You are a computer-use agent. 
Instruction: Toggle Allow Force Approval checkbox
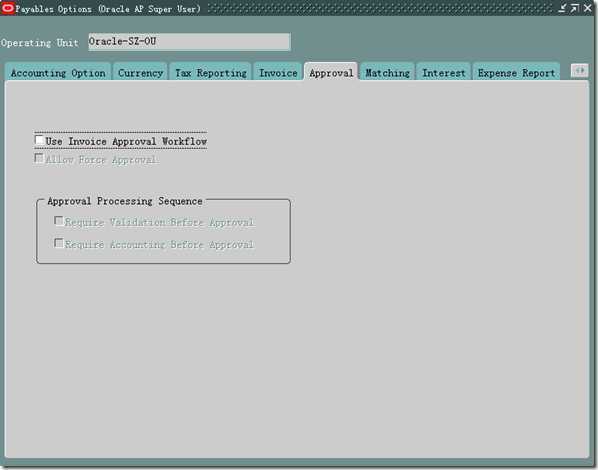point(39,158)
